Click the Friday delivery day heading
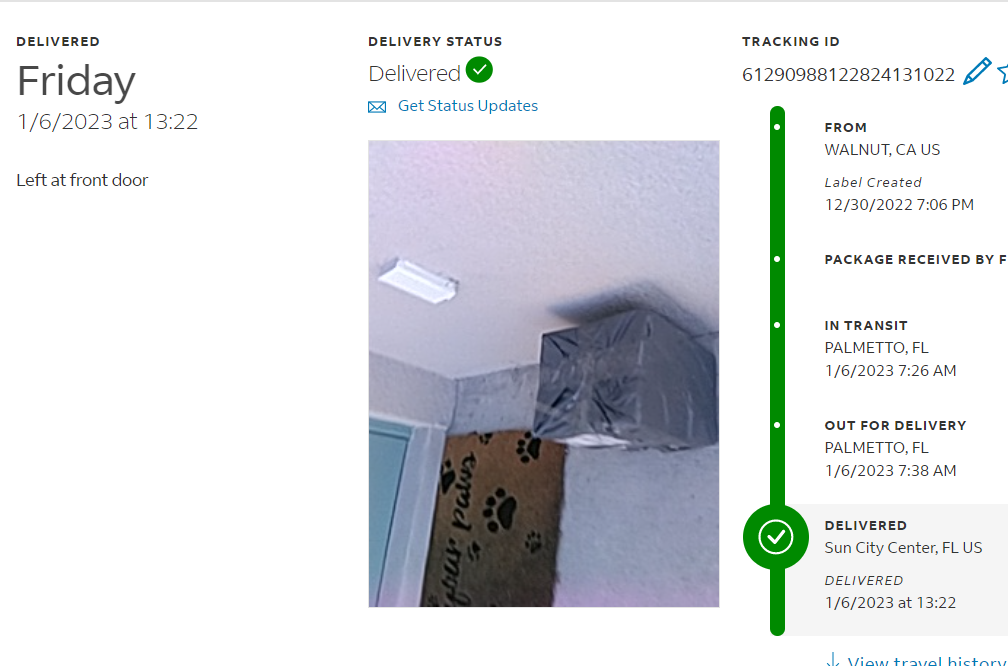The width and height of the screenshot is (1008, 666). pos(76,81)
